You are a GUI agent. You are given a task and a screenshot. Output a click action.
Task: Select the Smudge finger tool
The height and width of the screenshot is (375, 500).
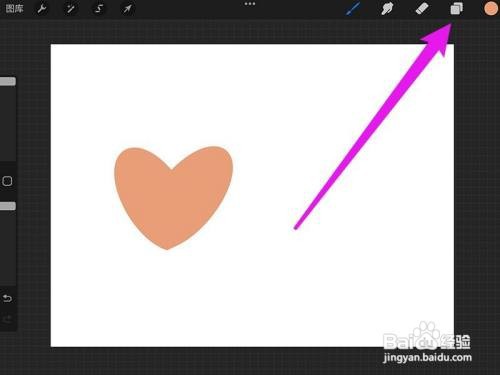click(x=387, y=9)
